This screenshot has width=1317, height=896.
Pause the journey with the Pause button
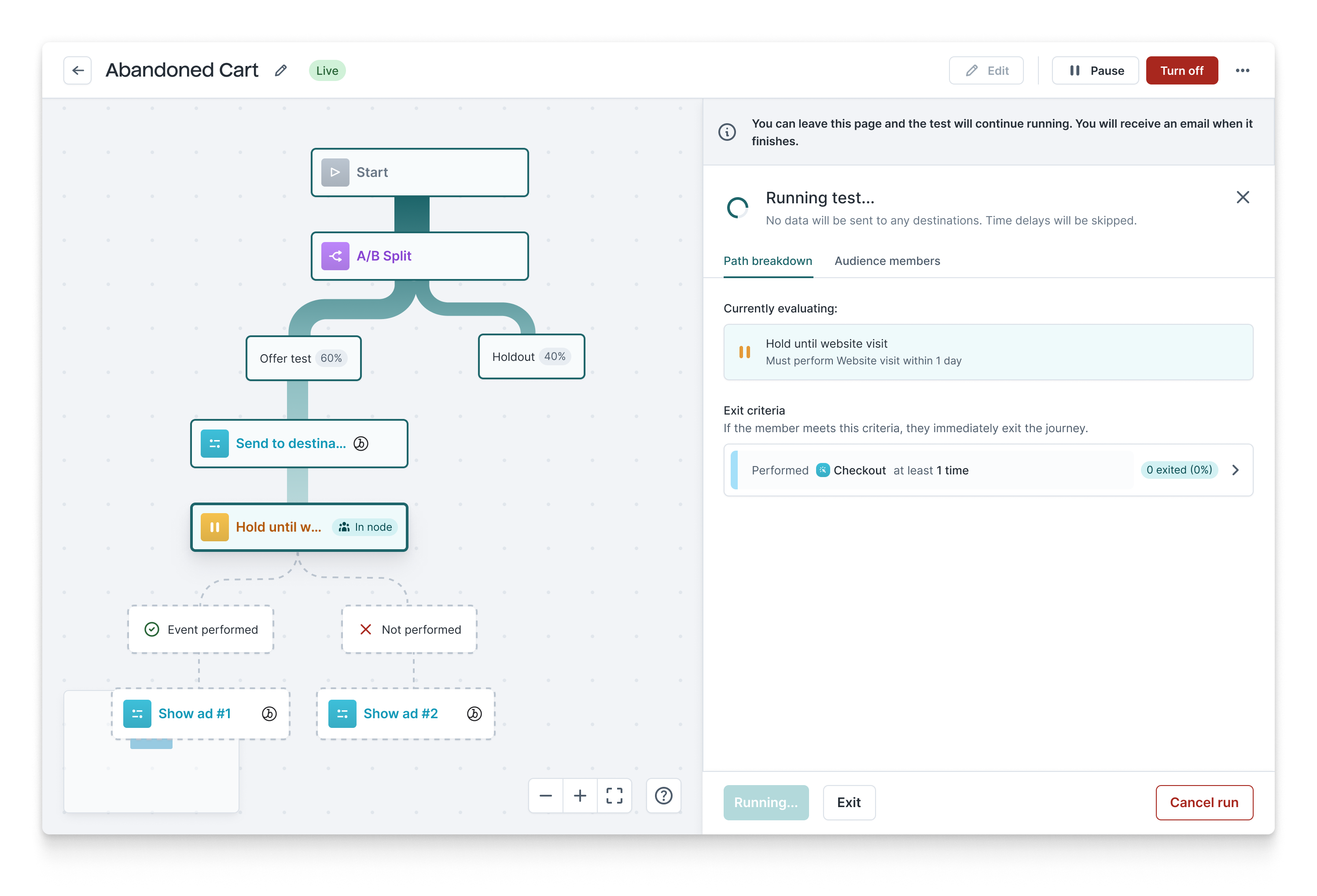pos(1095,71)
